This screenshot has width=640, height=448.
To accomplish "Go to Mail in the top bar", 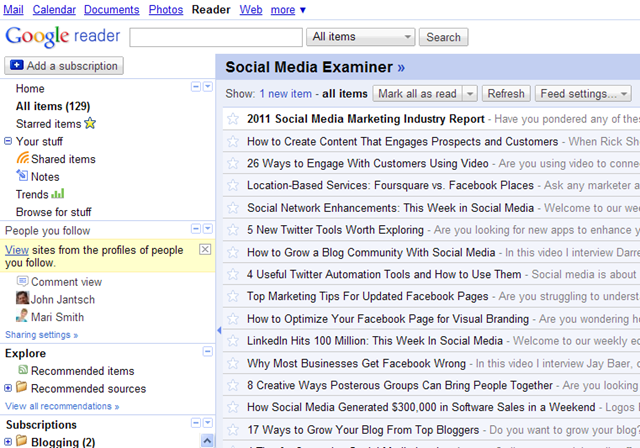I will pos(13,9).
